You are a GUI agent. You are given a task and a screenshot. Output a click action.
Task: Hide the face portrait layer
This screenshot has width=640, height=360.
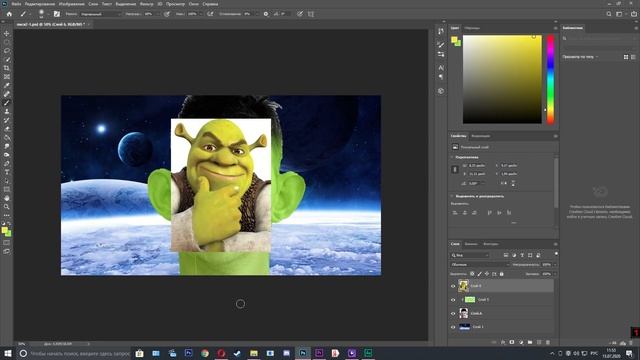[453, 313]
